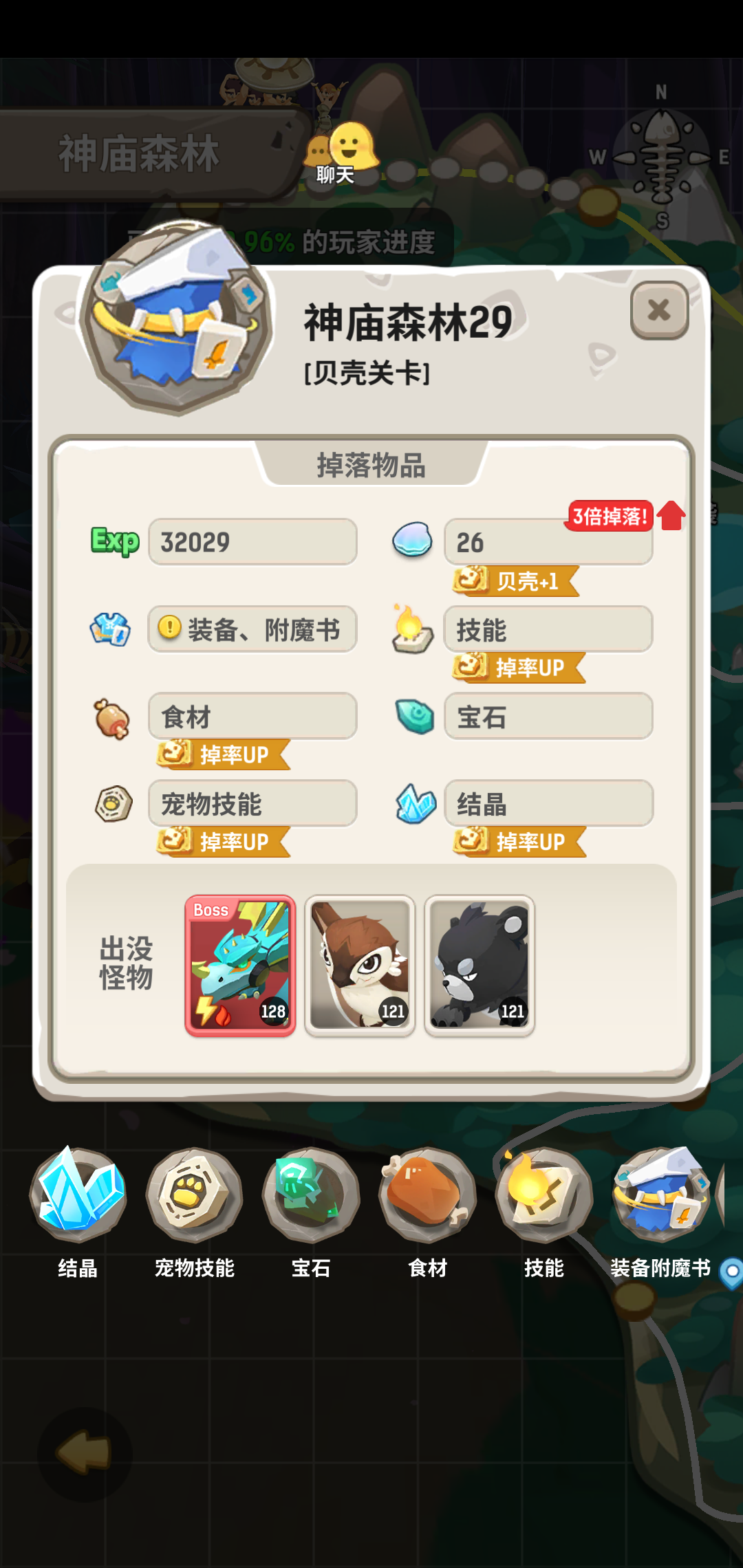Viewport: 743px width, 1568px height.
Task: Tap the blue location pin marker
Action: click(x=731, y=1272)
